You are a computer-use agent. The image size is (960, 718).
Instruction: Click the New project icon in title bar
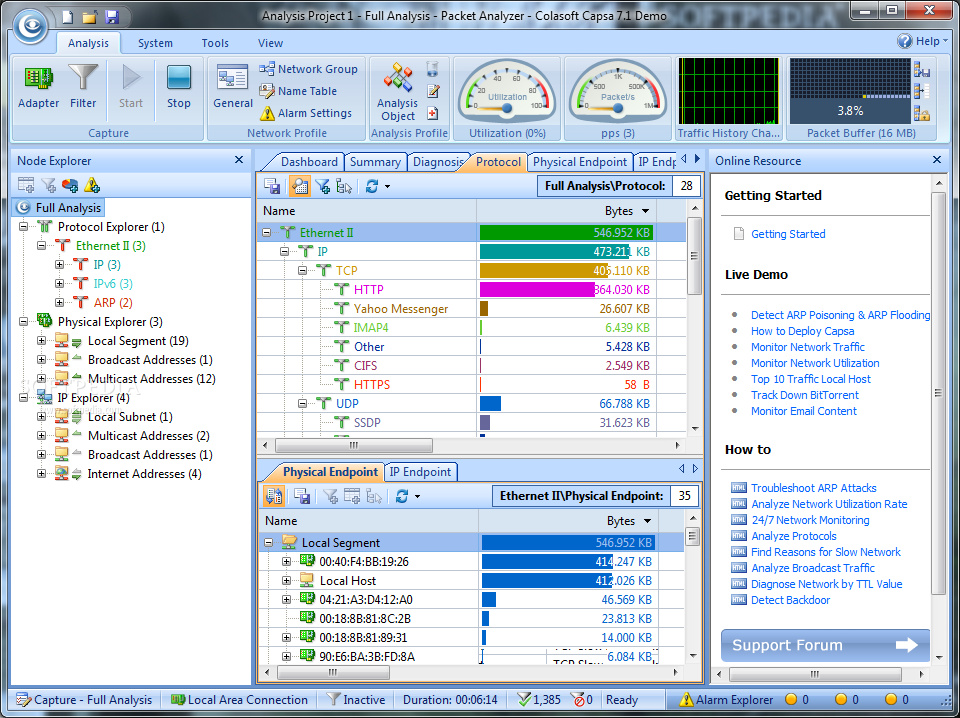[67, 17]
